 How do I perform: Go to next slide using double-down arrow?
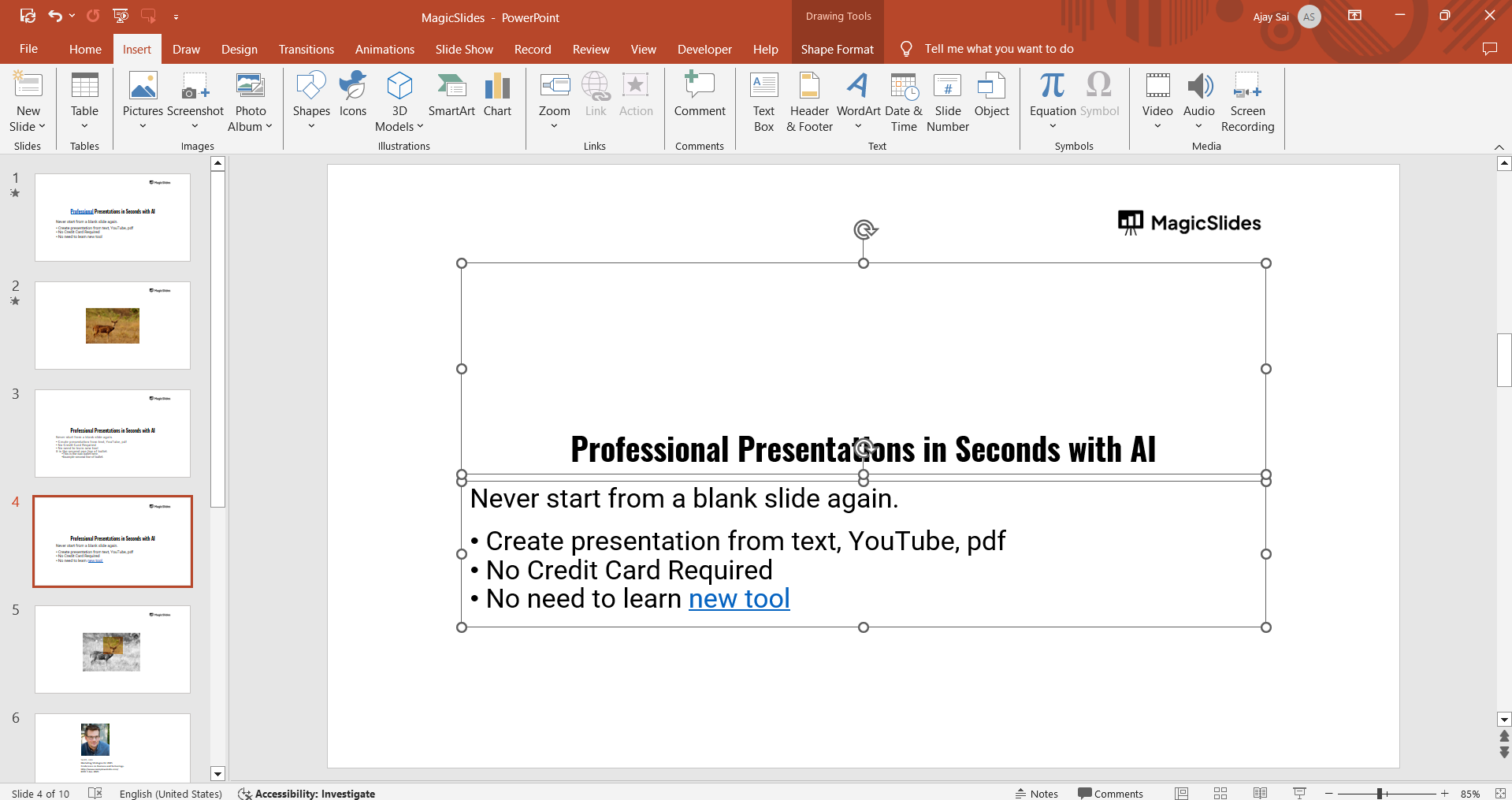[1504, 752]
